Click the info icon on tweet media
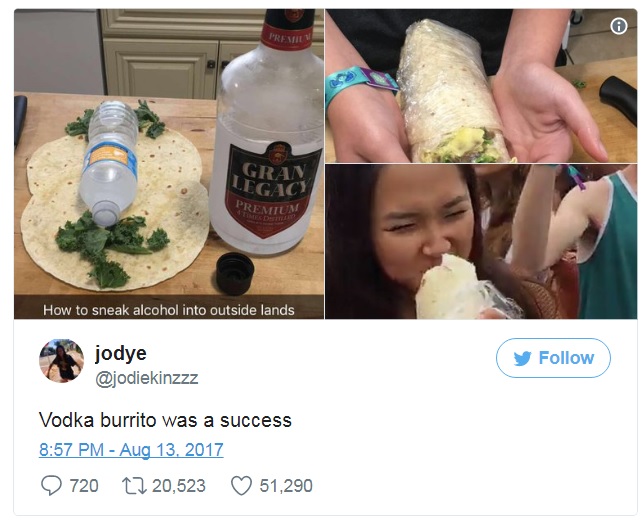644x525 pixels. click(x=619, y=26)
